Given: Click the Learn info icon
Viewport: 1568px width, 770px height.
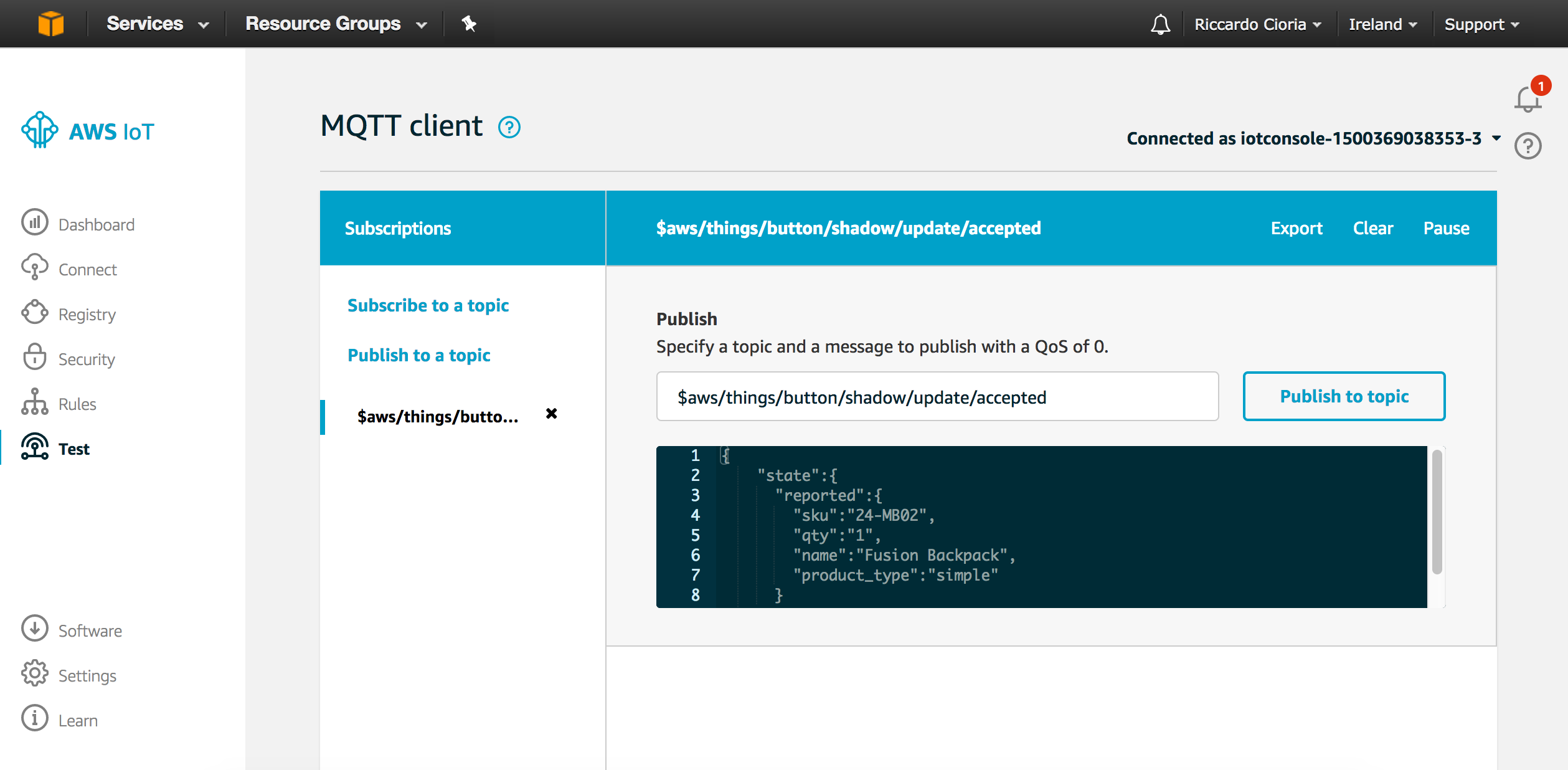Looking at the screenshot, I should (35, 718).
